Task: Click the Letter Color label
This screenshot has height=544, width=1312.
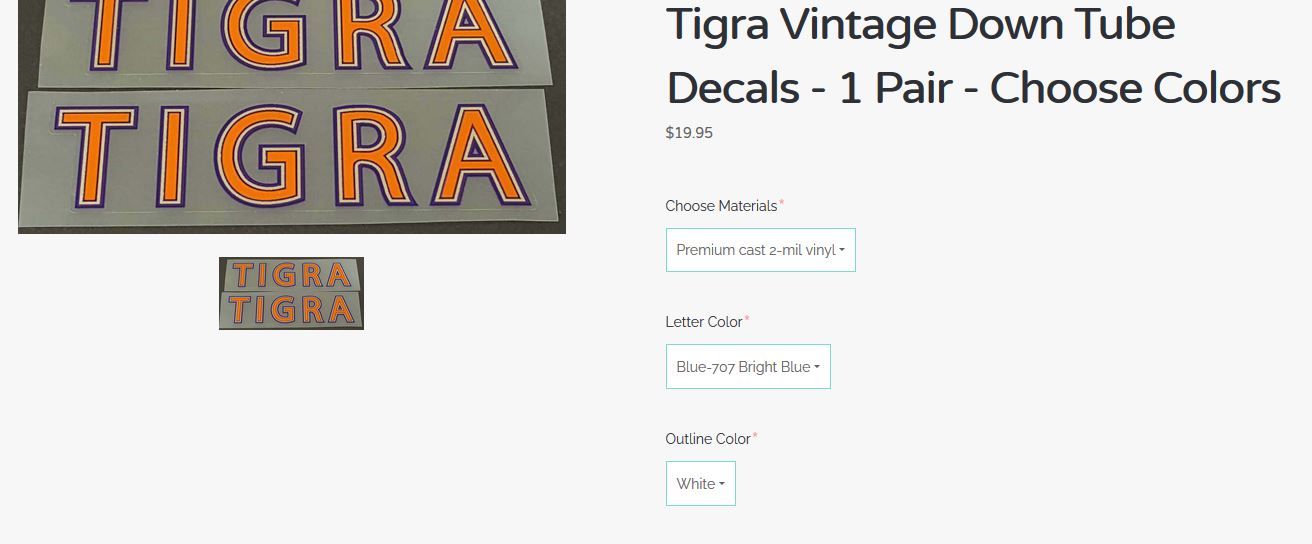Action: coord(704,322)
